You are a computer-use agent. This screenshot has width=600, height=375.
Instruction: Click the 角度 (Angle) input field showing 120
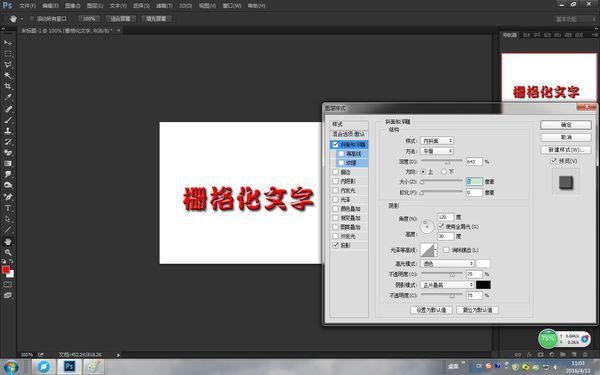[x=445, y=217]
